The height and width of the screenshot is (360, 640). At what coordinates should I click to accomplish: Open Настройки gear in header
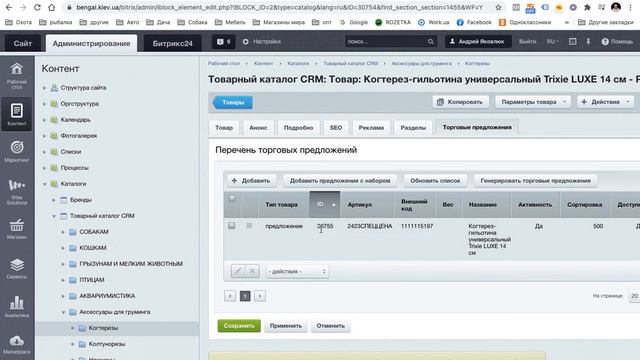[x=261, y=42]
